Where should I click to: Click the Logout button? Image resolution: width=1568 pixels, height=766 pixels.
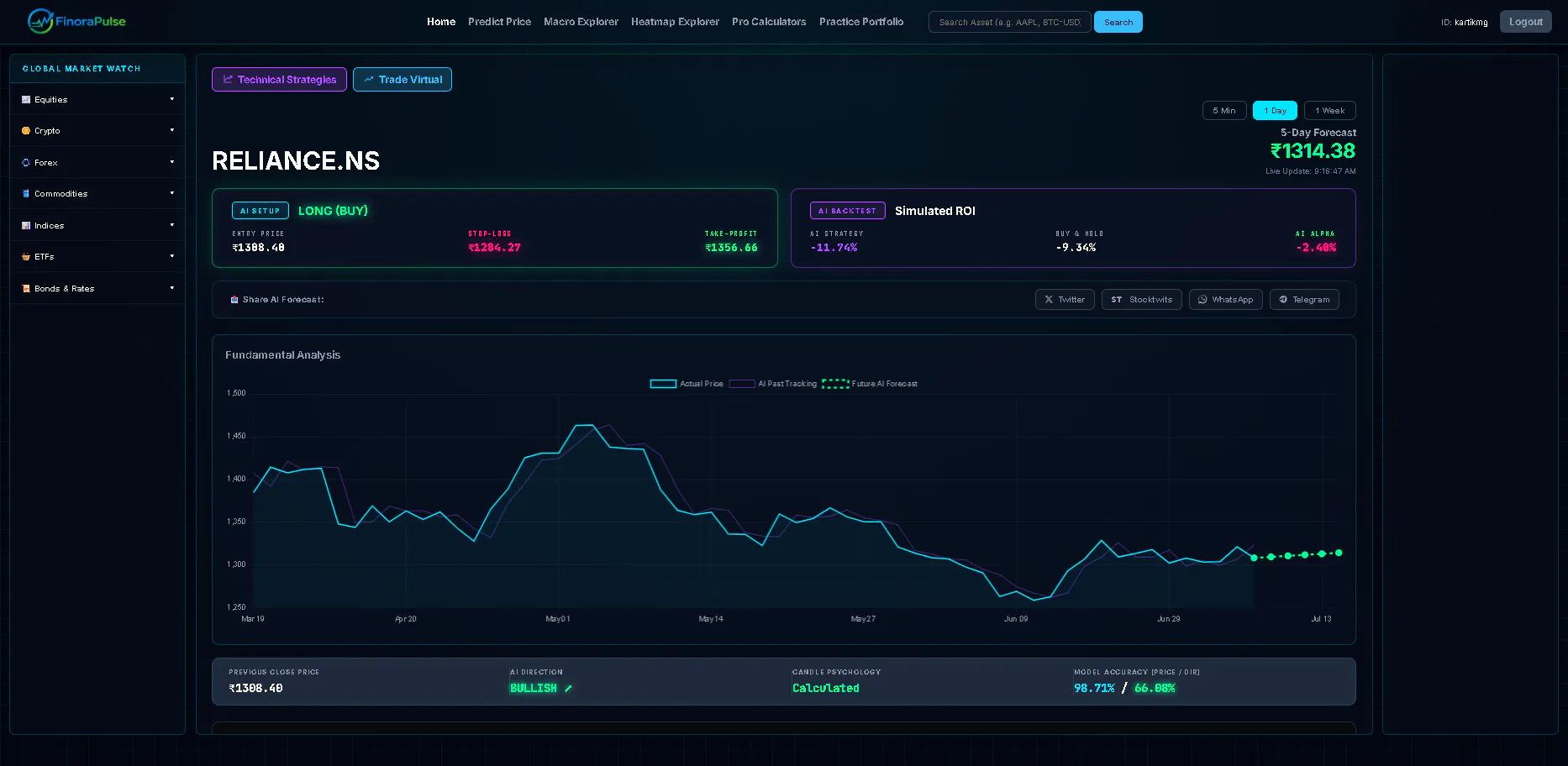(x=1525, y=22)
